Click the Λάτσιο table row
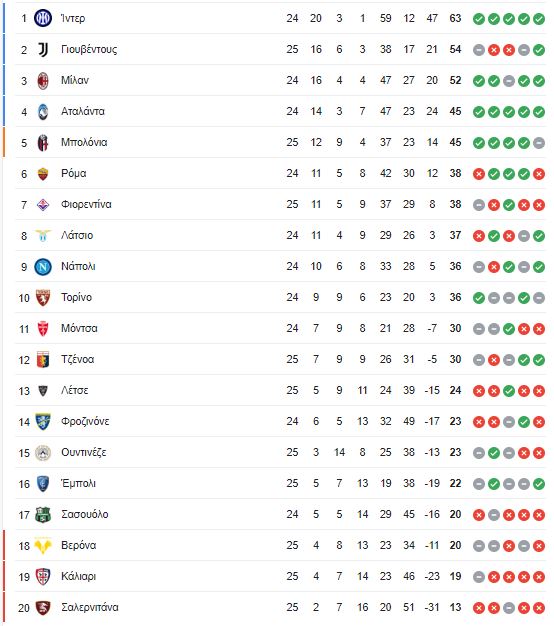 click(x=281, y=236)
